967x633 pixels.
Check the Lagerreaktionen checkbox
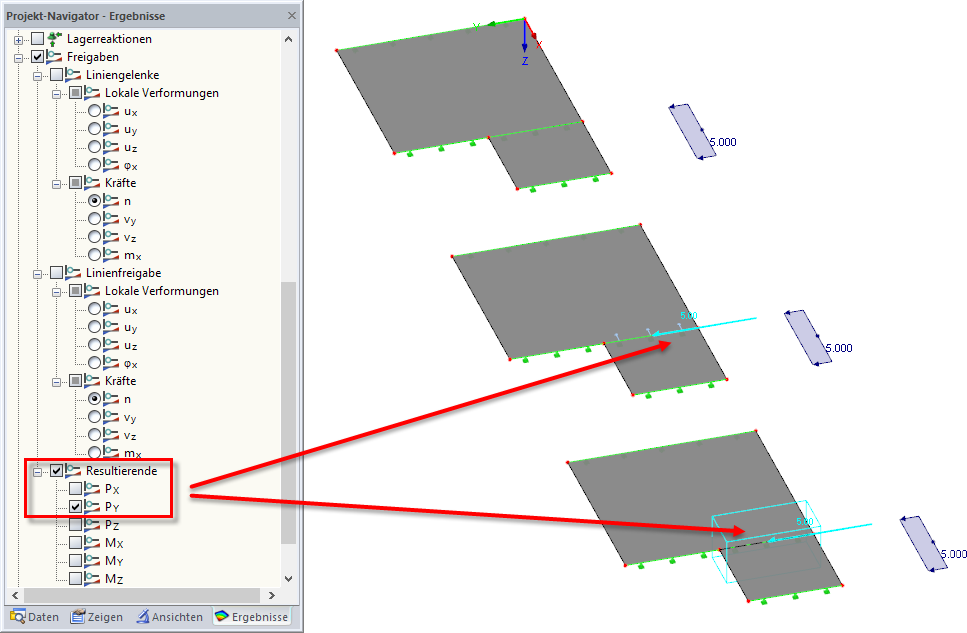click(x=38, y=39)
